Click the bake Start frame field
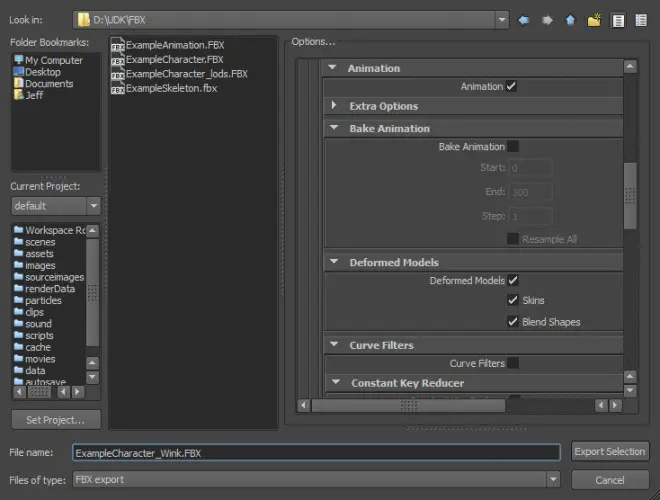 (x=530, y=168)
